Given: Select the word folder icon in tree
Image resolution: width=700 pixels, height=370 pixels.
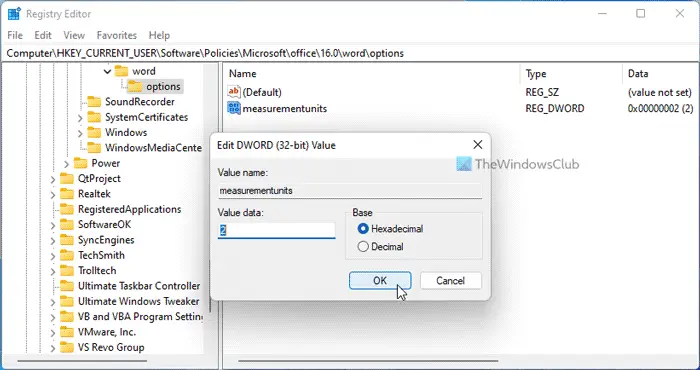Looking at the screenshot, I should (121, 71).
